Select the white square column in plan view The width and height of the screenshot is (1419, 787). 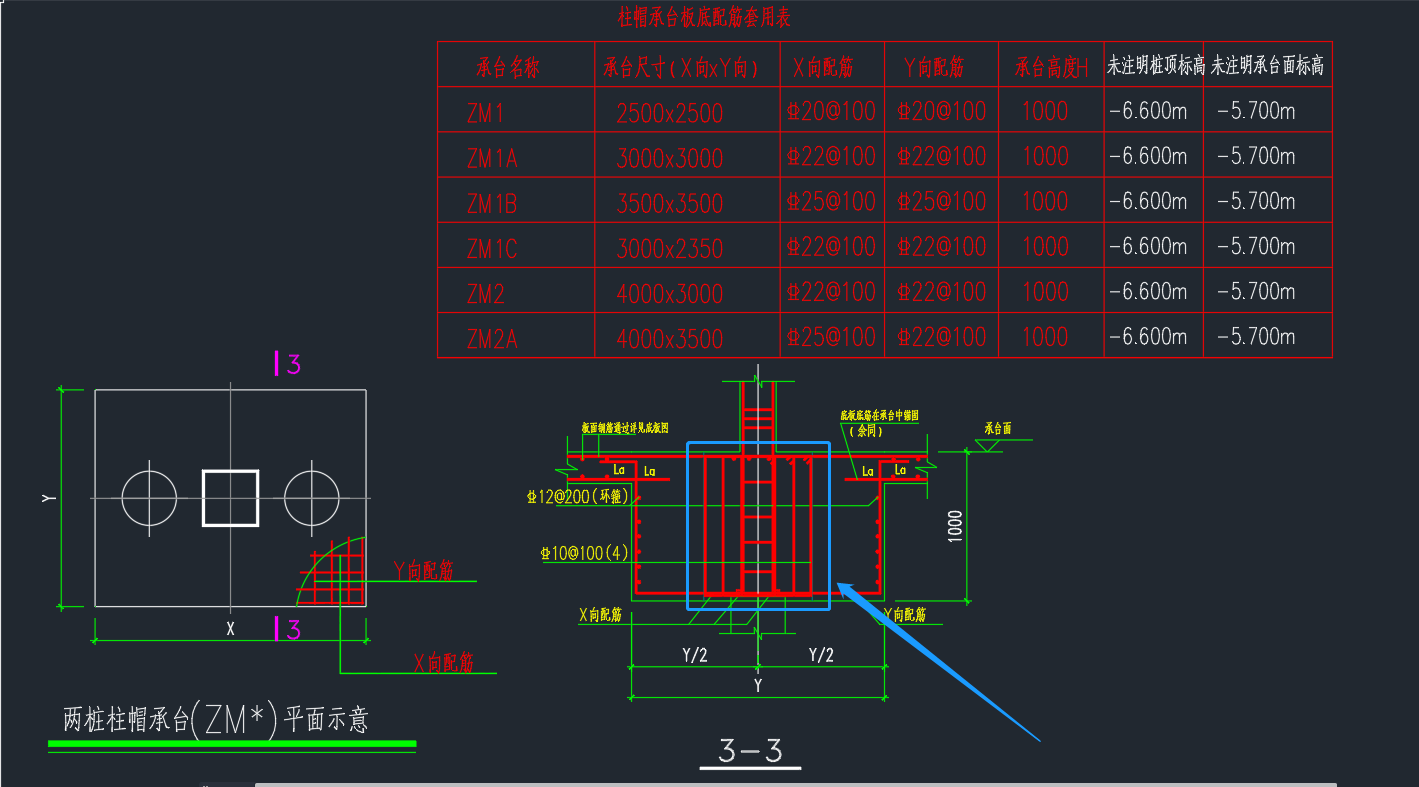(x=231, y=498)
